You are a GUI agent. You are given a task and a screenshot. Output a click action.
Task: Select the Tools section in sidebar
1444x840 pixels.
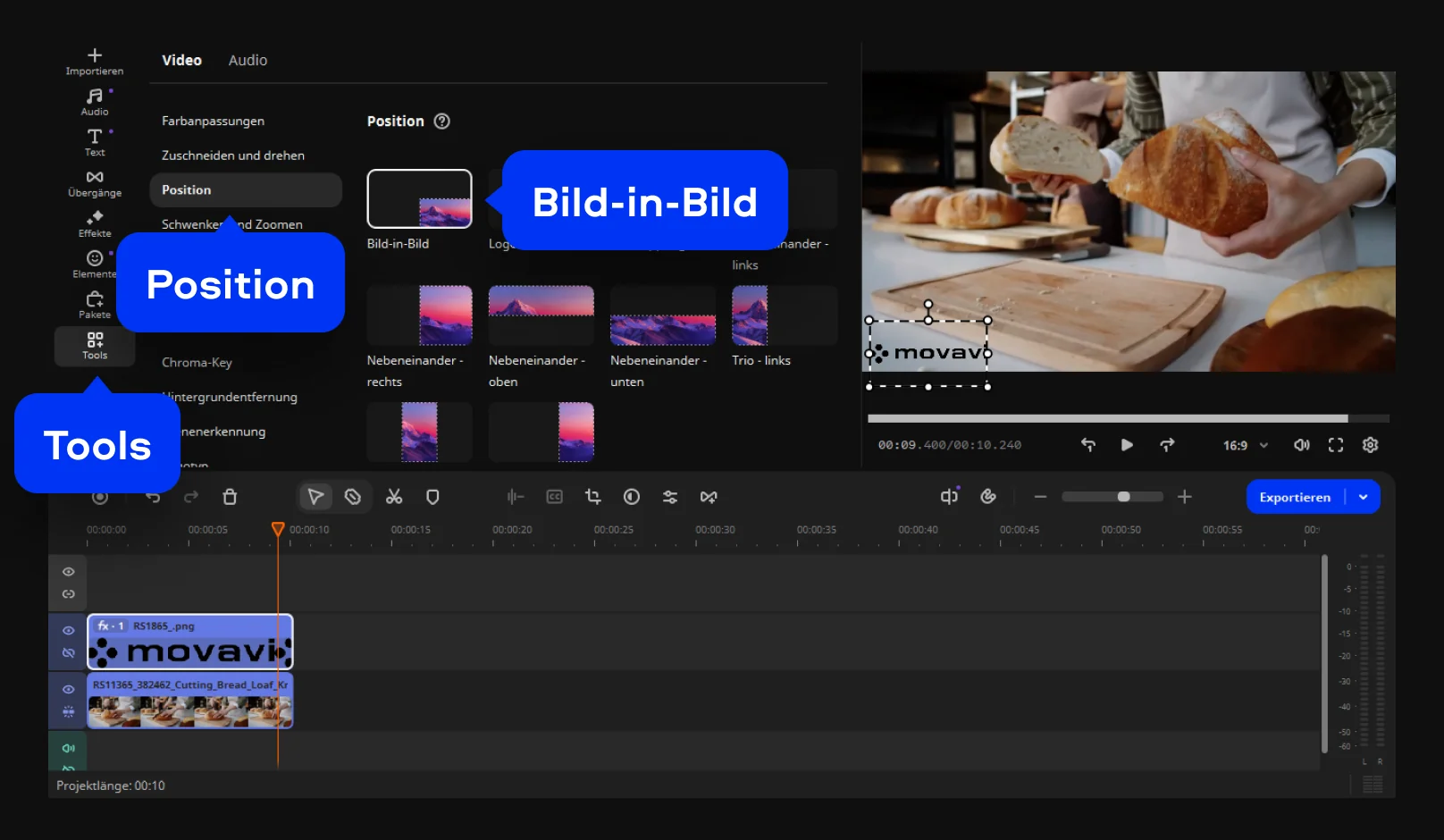[95, 346]
